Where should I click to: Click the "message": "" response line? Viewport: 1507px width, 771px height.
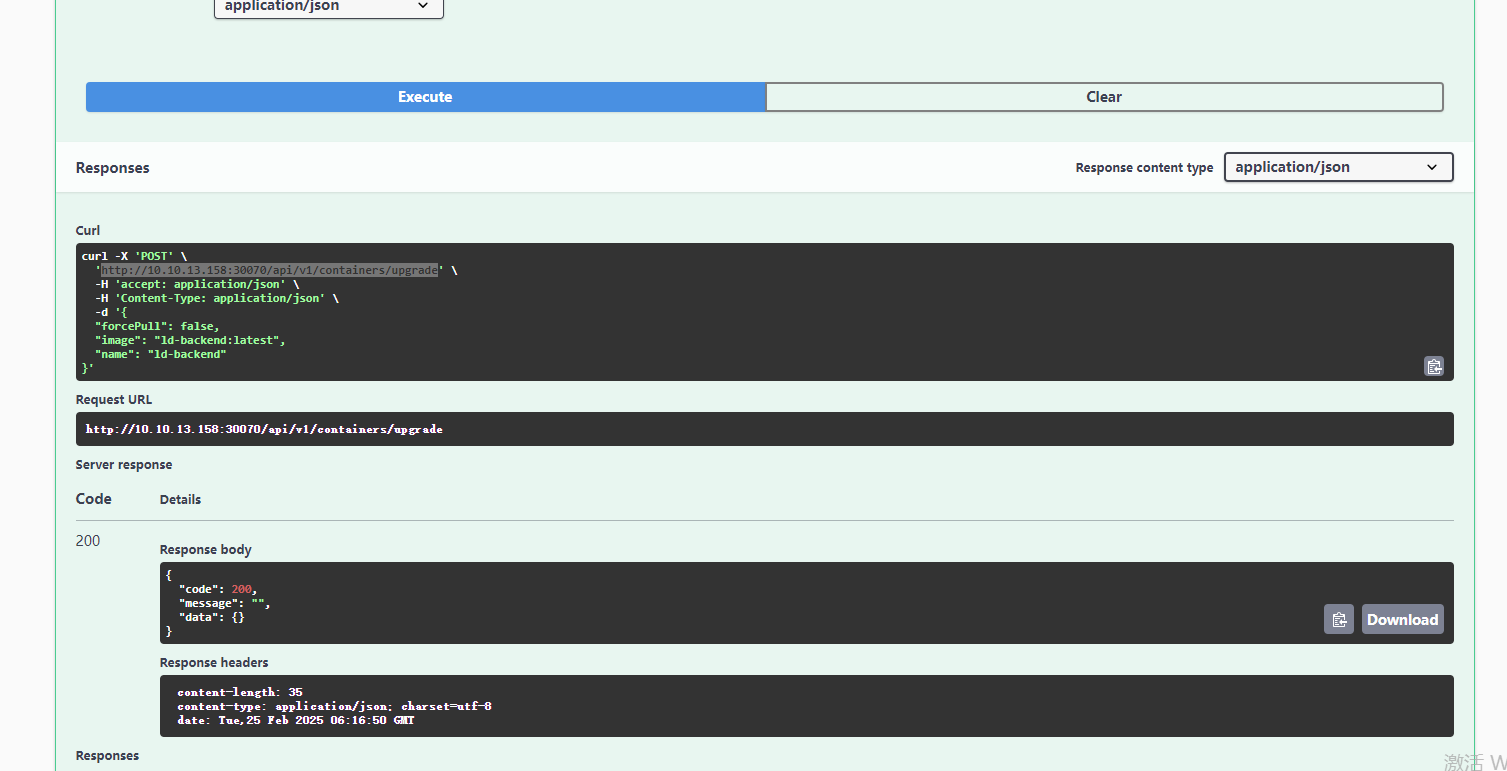point(225,603)
